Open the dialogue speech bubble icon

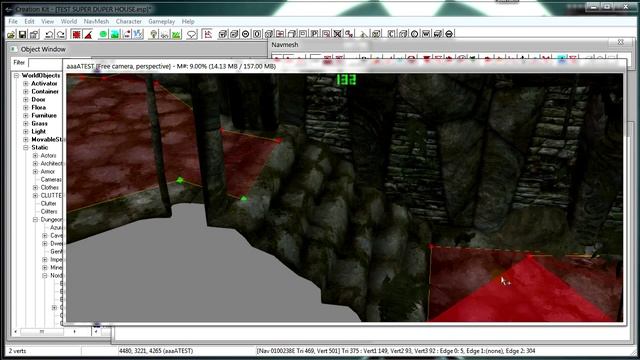191,34
